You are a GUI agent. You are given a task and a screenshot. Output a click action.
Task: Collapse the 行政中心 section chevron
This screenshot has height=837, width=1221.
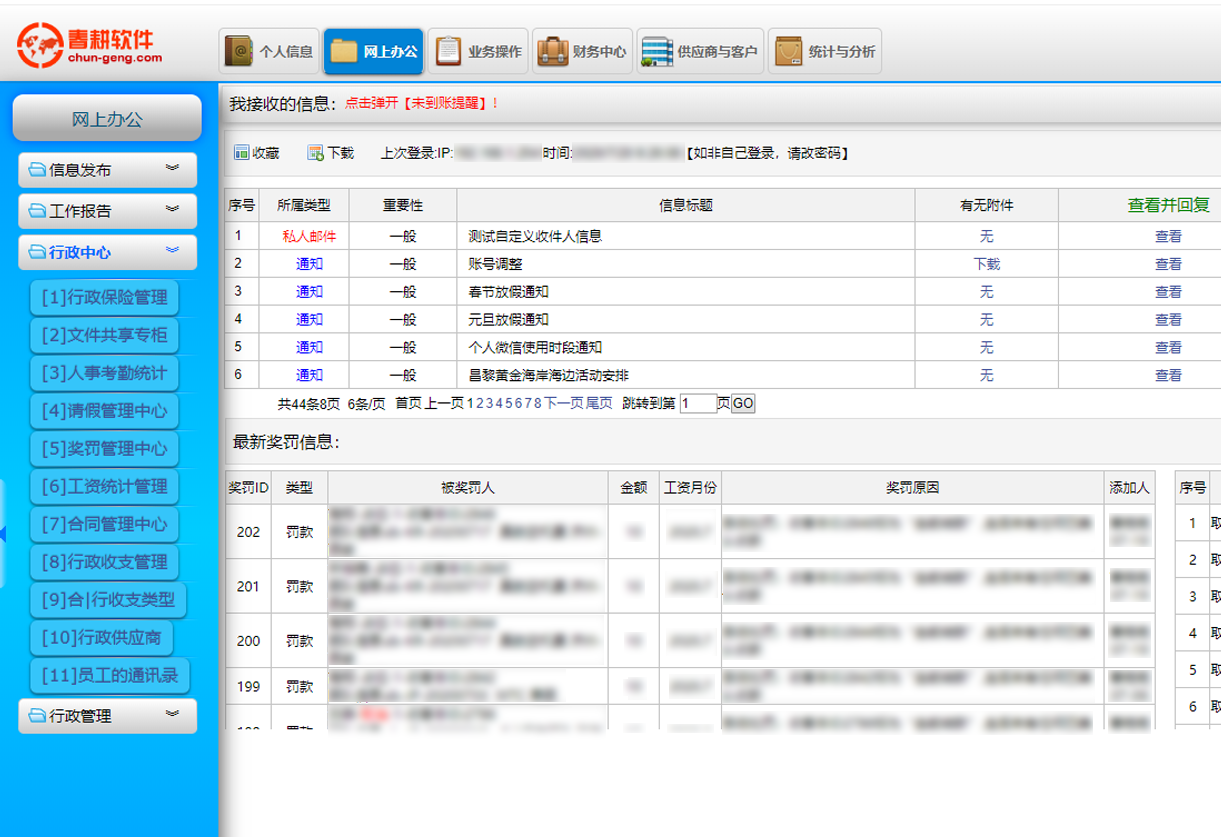click(x=172, y=251)
